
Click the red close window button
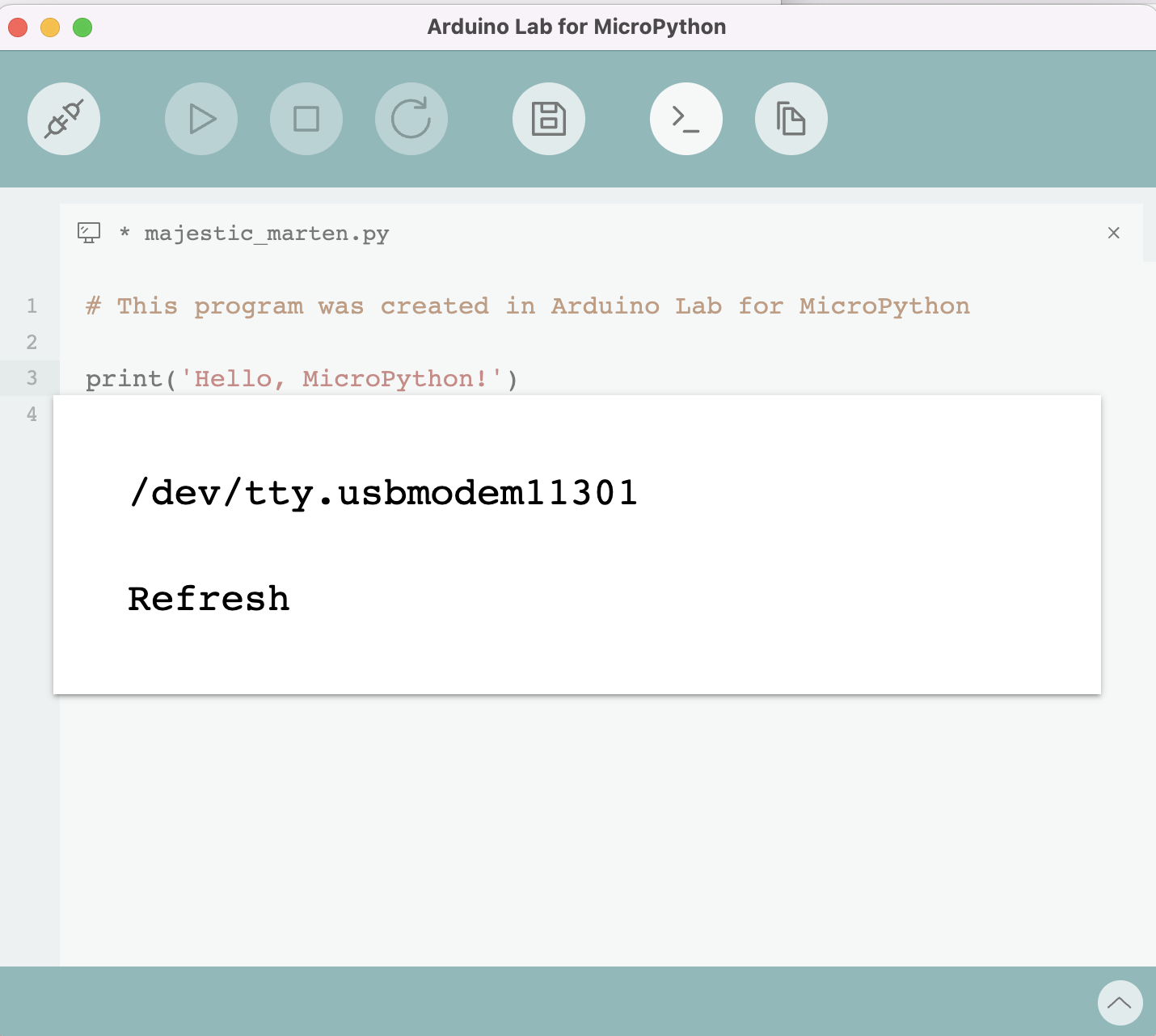(18, 27)
